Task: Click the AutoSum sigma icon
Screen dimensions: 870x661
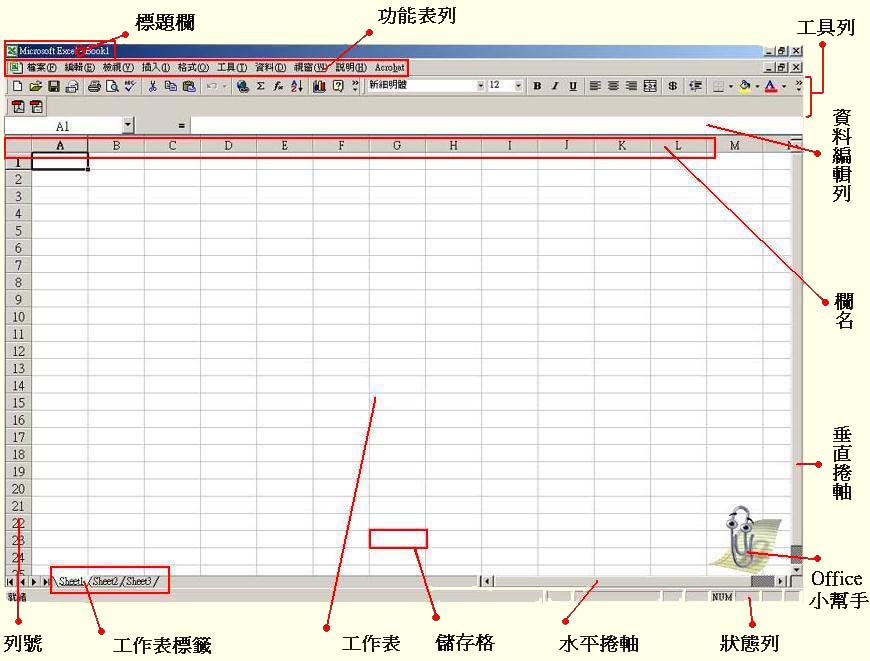Action: (261, 87)
